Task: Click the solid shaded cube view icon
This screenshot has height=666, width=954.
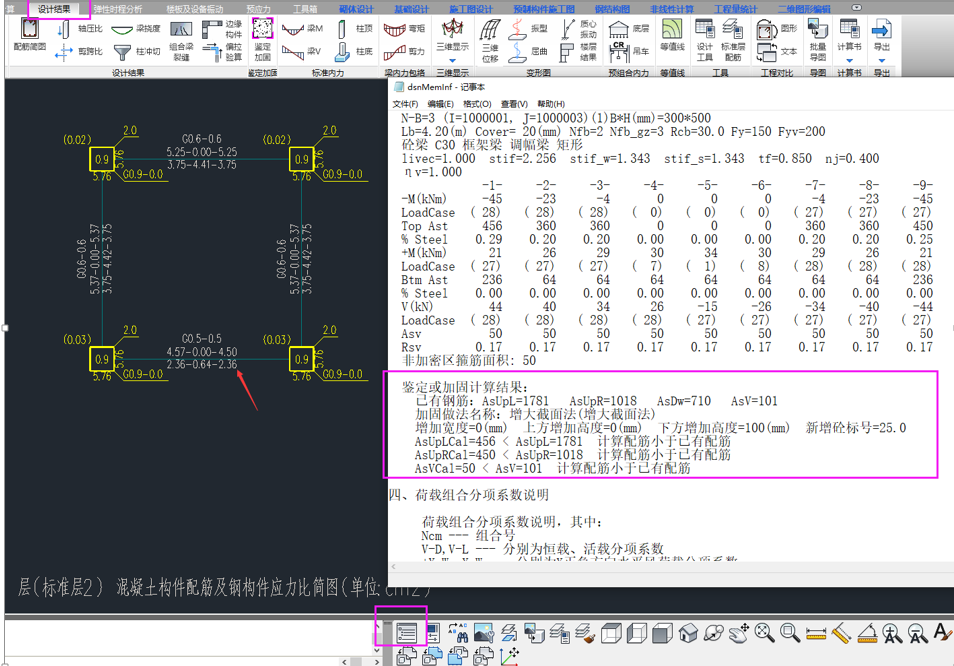Action: coord(662,633)
